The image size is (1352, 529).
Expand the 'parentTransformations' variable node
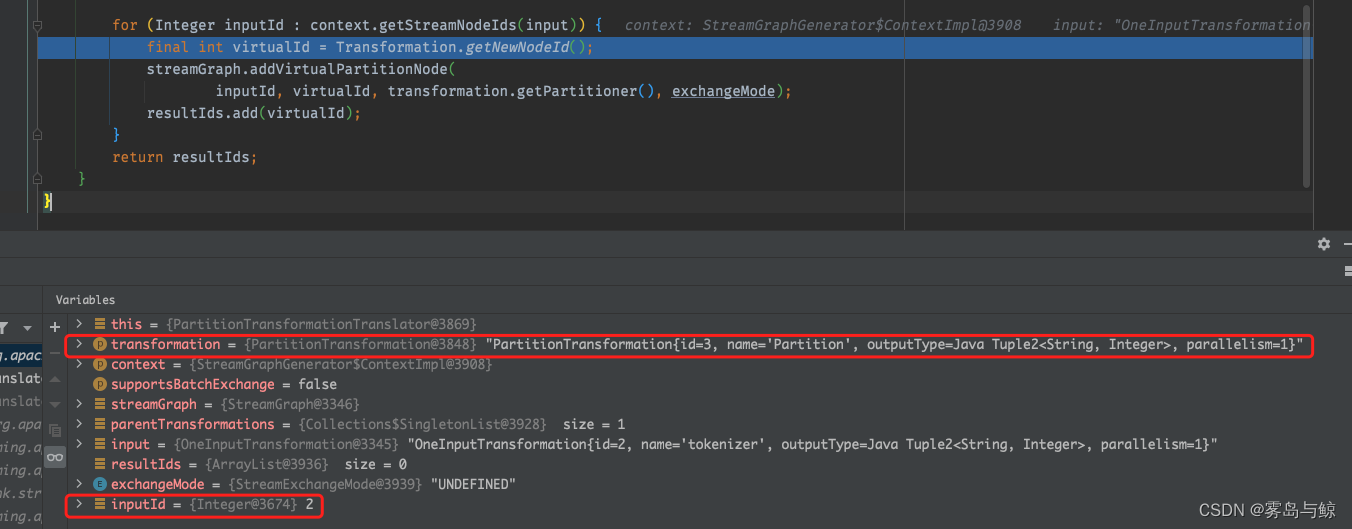tap(80, 424)
